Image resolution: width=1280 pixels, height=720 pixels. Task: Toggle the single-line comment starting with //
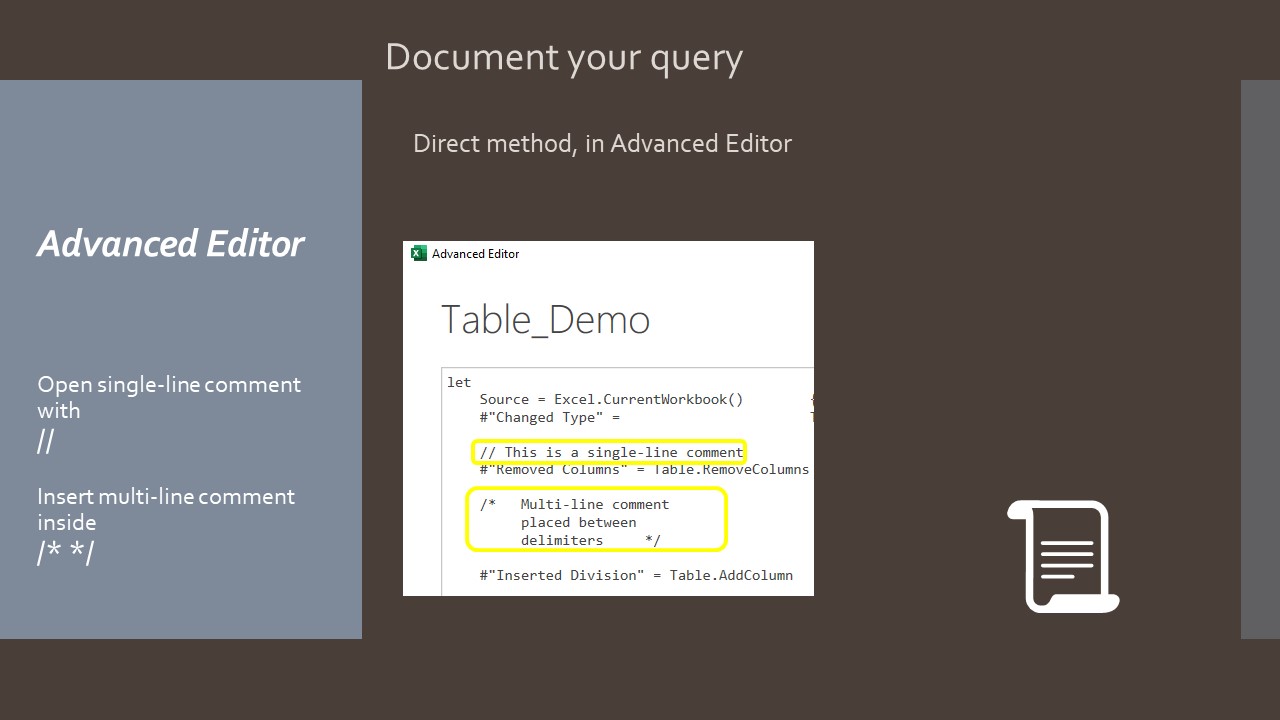pos(612,451)
